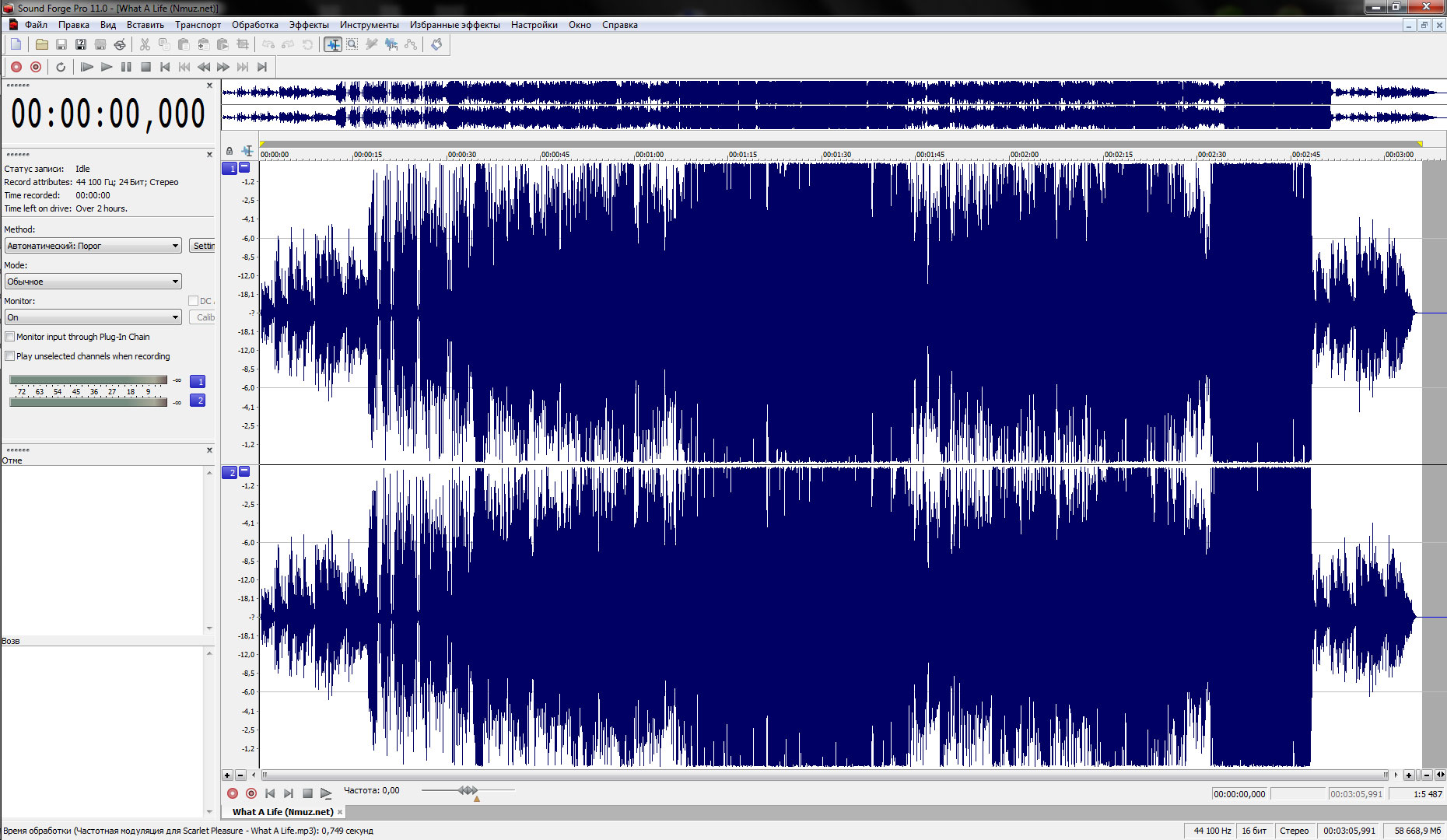Copy selection with the Copy toolbar icon

tap(164, 44)
